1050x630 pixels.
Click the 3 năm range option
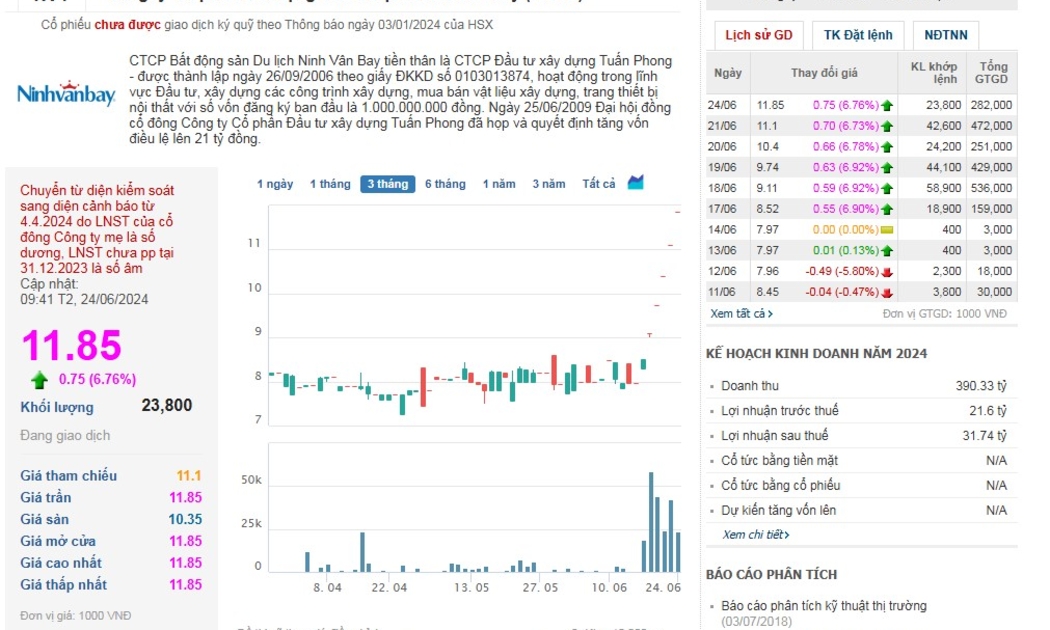pos(548,184)
